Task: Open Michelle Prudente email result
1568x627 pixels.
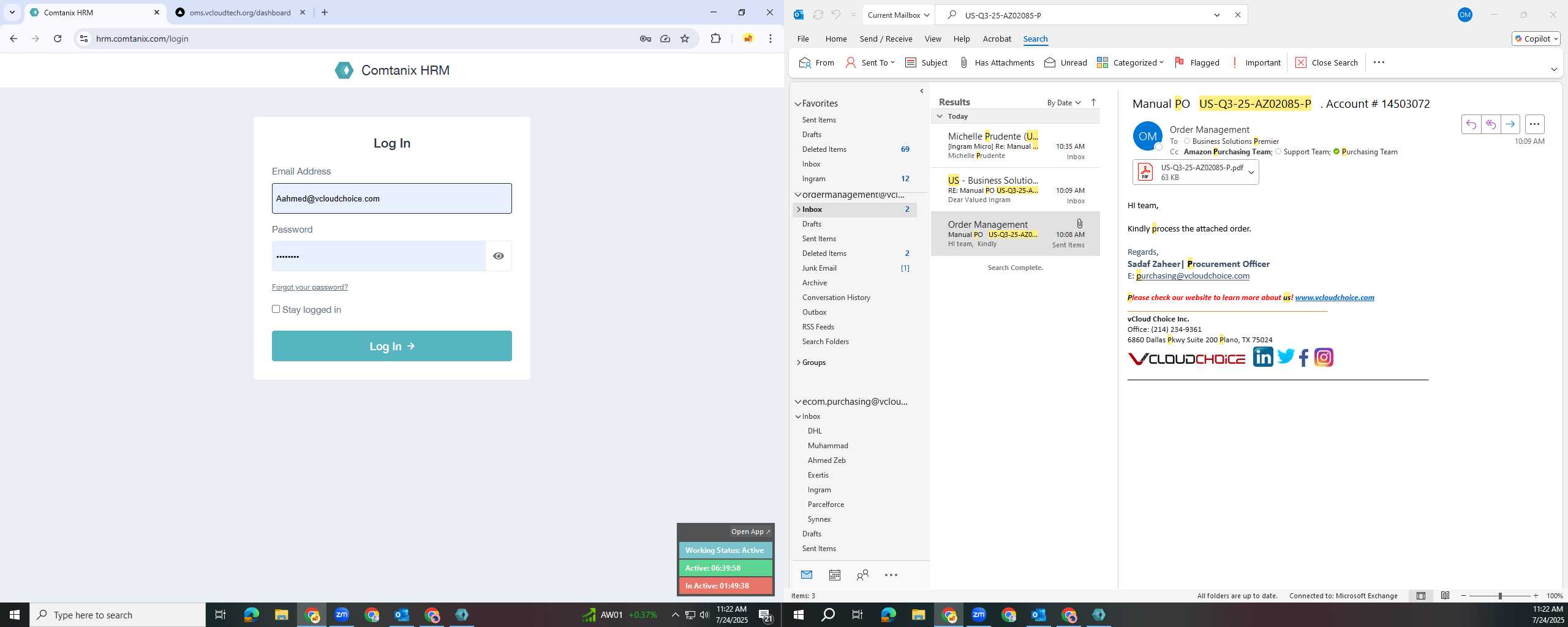Action: pos(1016,146)
